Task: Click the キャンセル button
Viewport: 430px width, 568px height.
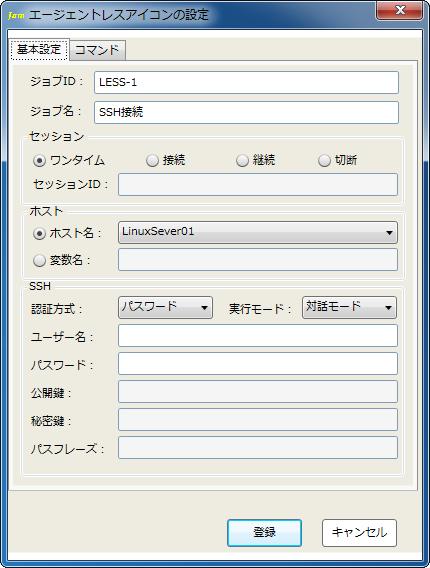Action: [359, 532]
